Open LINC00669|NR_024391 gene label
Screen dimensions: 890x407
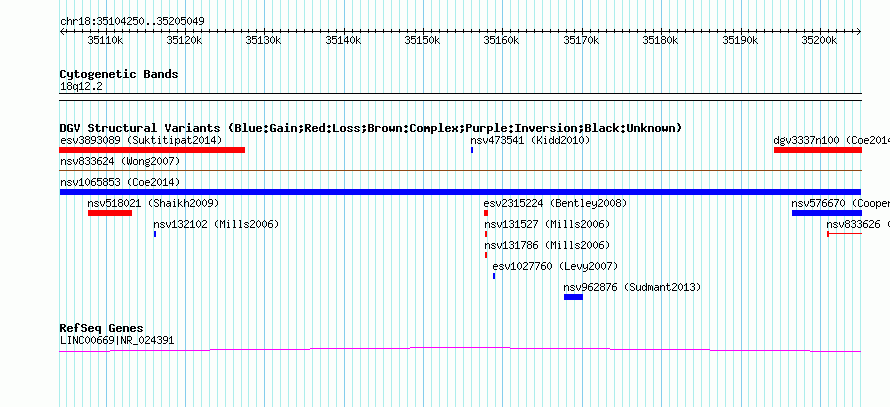117,341
